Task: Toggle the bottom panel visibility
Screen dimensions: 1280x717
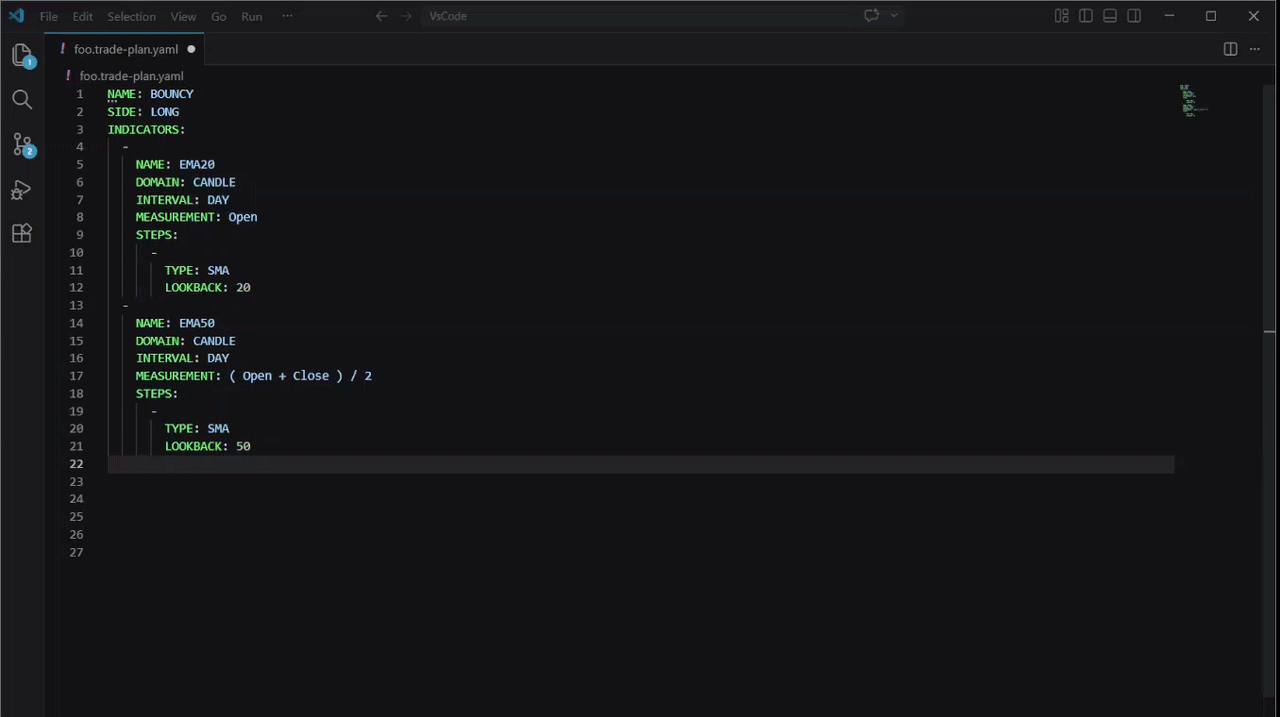Action: coord(1109,16)
